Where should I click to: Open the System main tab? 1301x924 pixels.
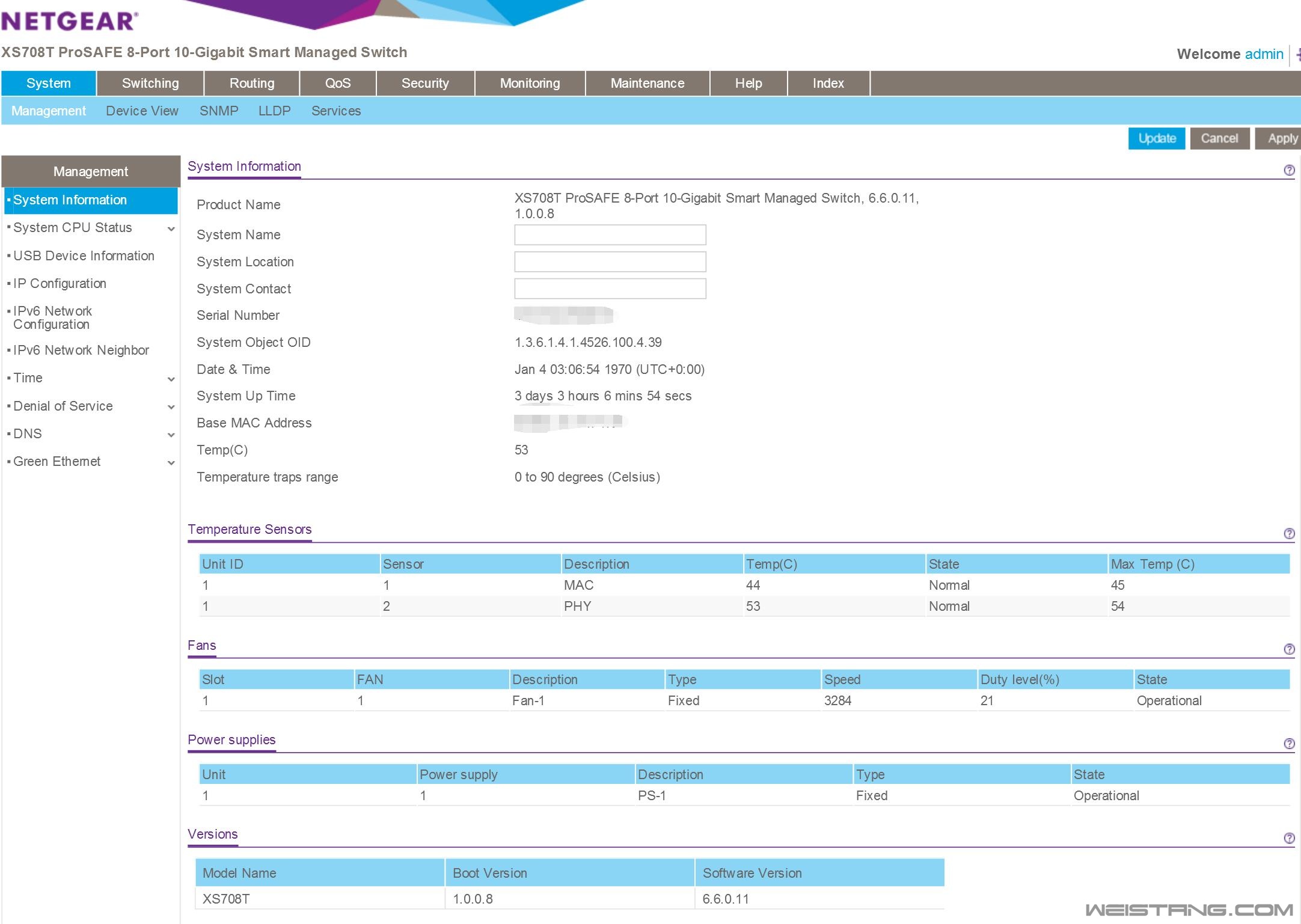(x=49, y=83)
